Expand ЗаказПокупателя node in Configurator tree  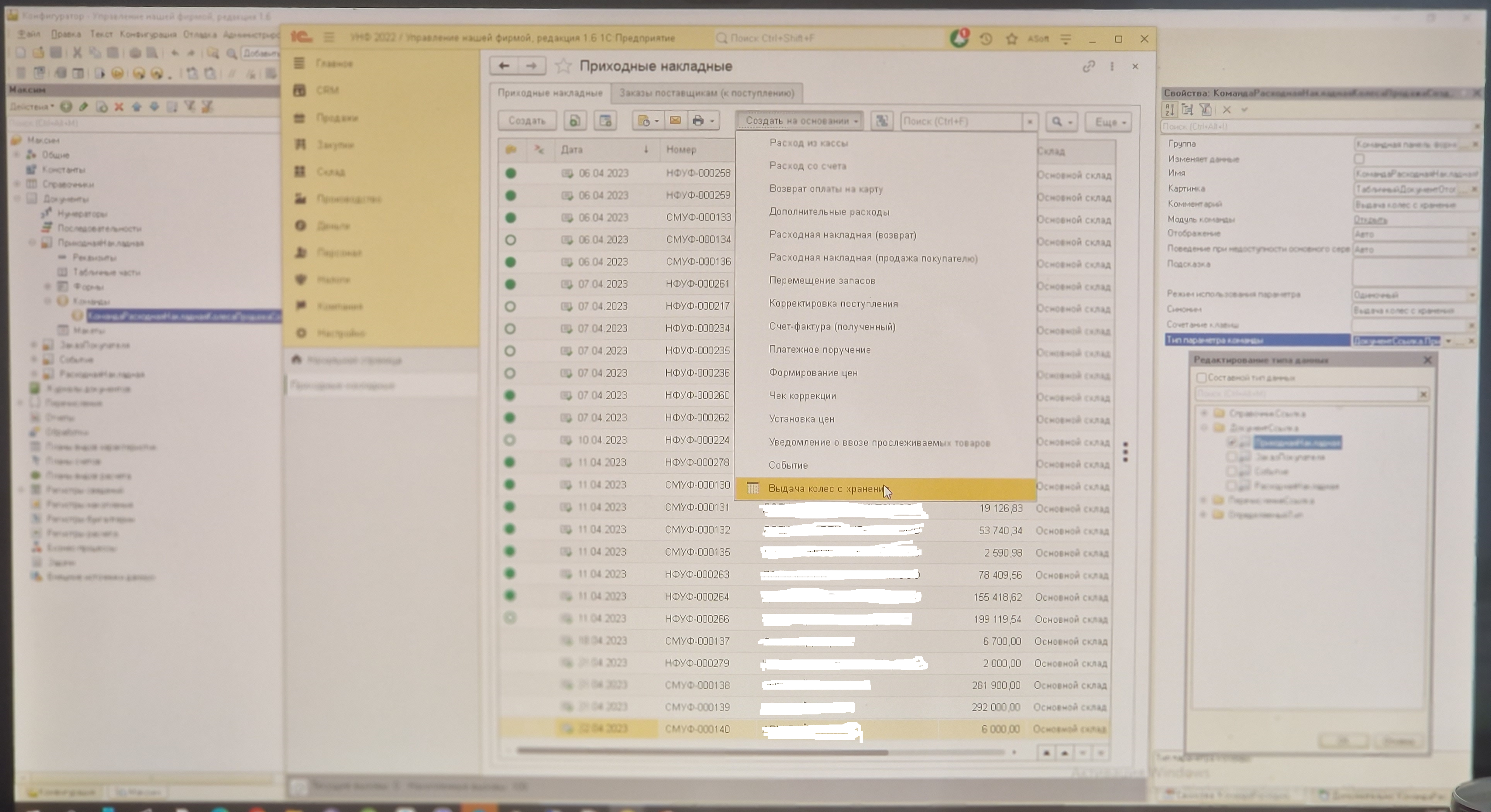(x=34, y=345)
